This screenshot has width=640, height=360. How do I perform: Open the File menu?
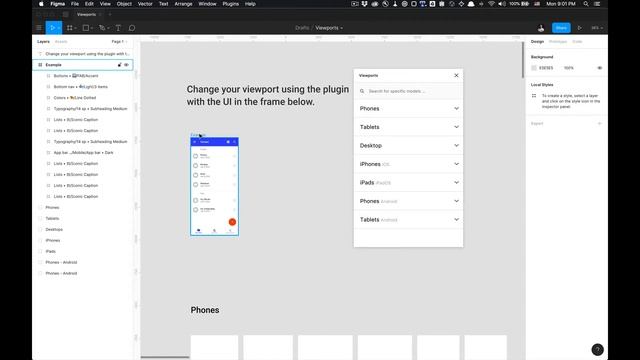pyautogui.click(x=75, y=4)
